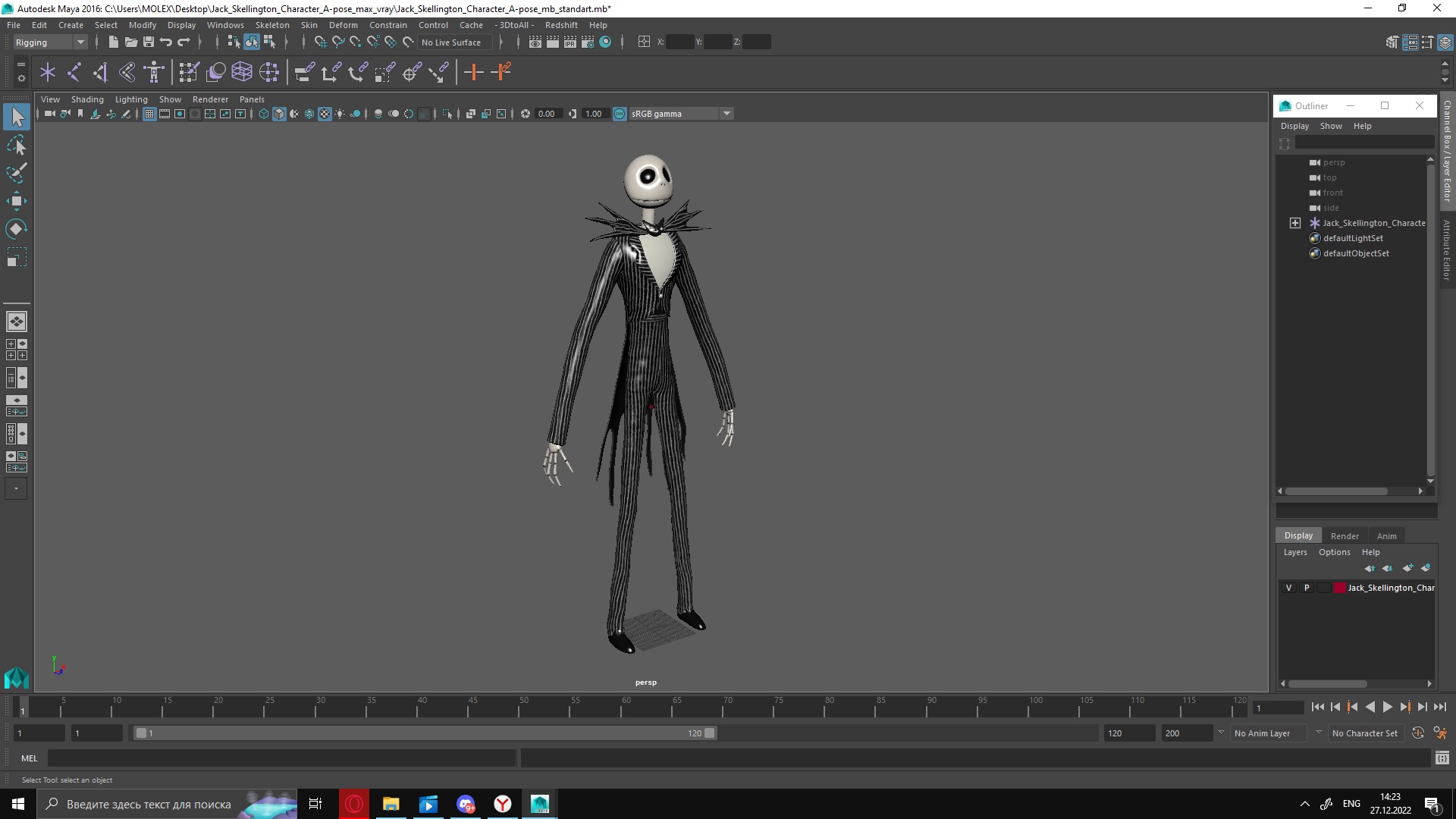Open the Render Settings clapboard icon
The width and height of the screenshot is (1456, 819).
click(588, 42)
